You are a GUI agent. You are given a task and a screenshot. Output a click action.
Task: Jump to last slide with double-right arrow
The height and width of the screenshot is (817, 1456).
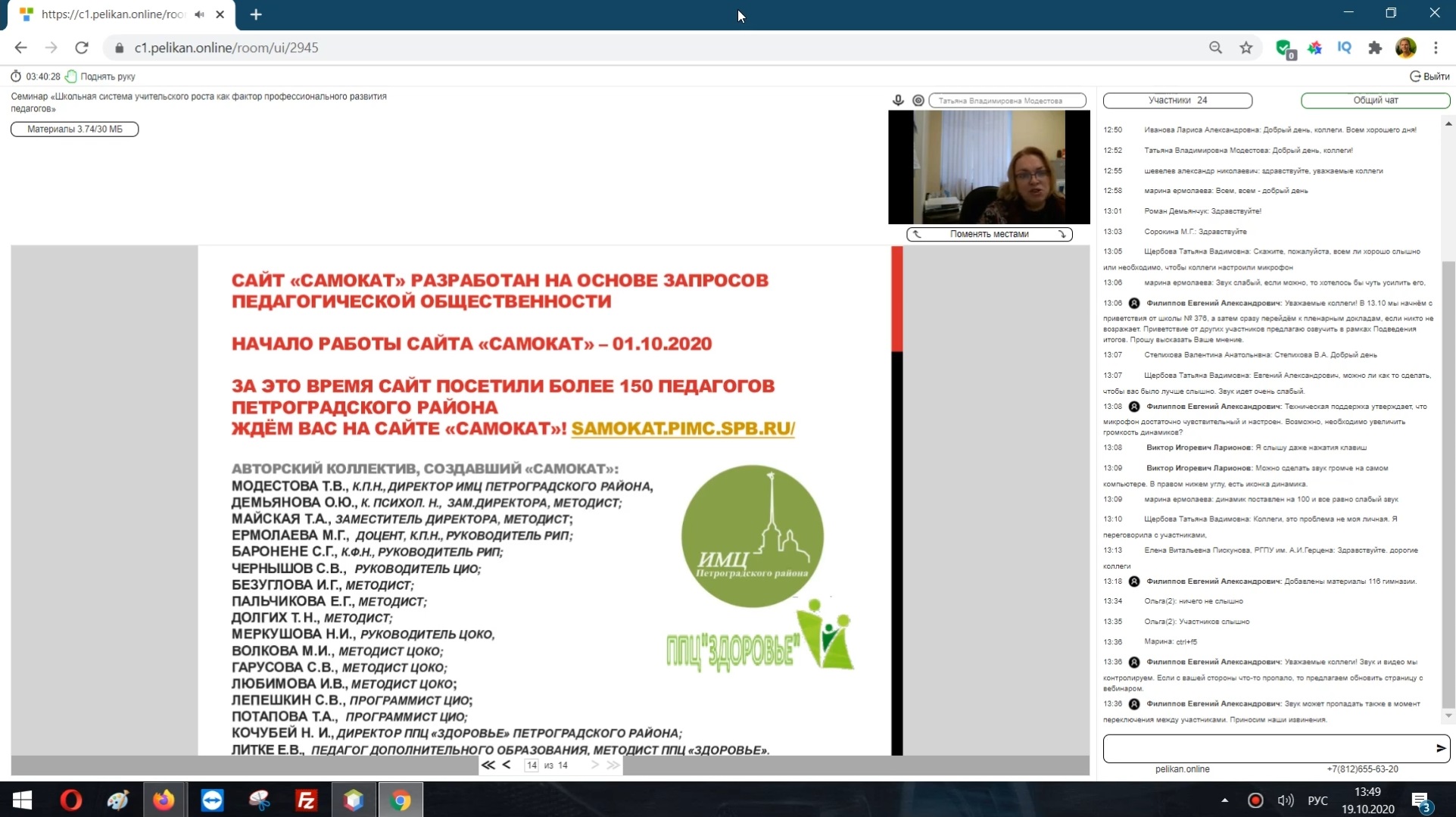tap(613, 766)
